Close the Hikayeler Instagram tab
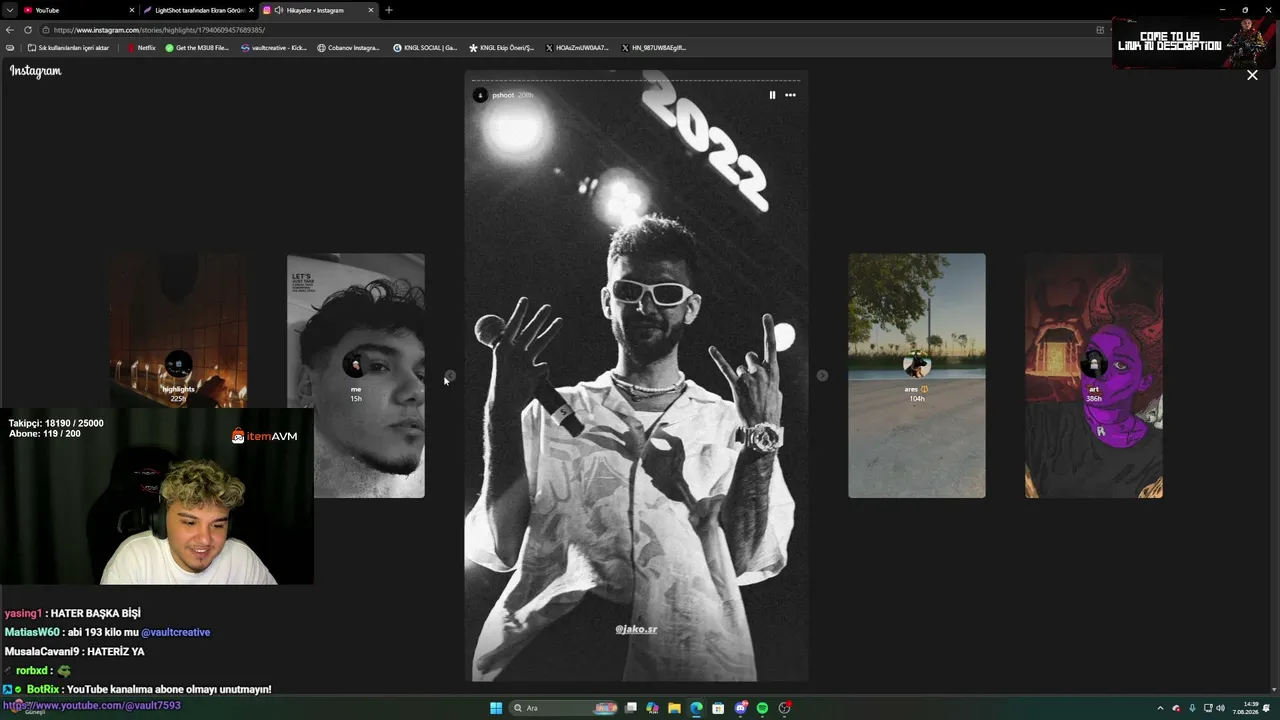Screen dimensions: 1280x720 [371, 10]
